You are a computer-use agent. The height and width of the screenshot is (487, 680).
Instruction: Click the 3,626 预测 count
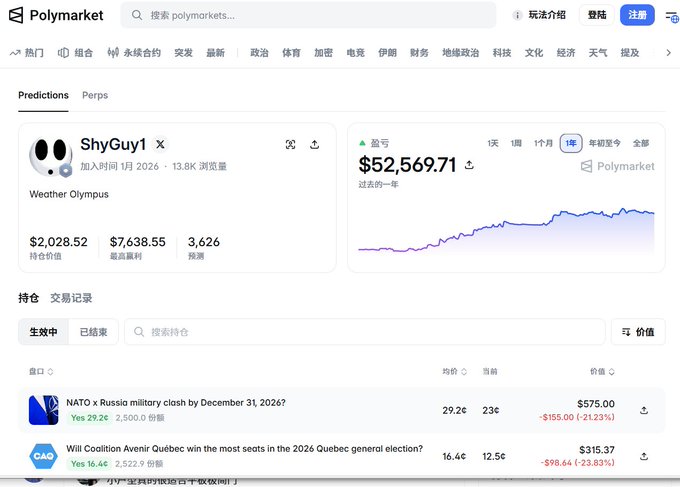[x=203, y=242]
